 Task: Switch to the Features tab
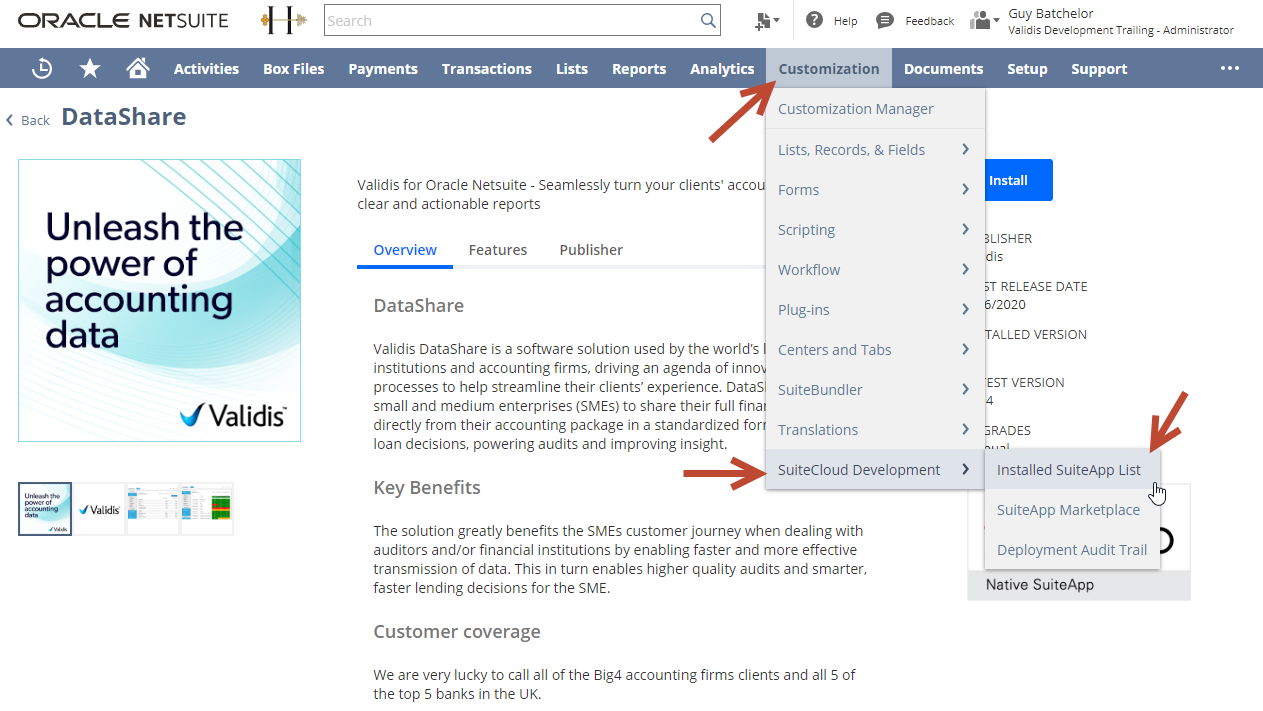(498, 250)
